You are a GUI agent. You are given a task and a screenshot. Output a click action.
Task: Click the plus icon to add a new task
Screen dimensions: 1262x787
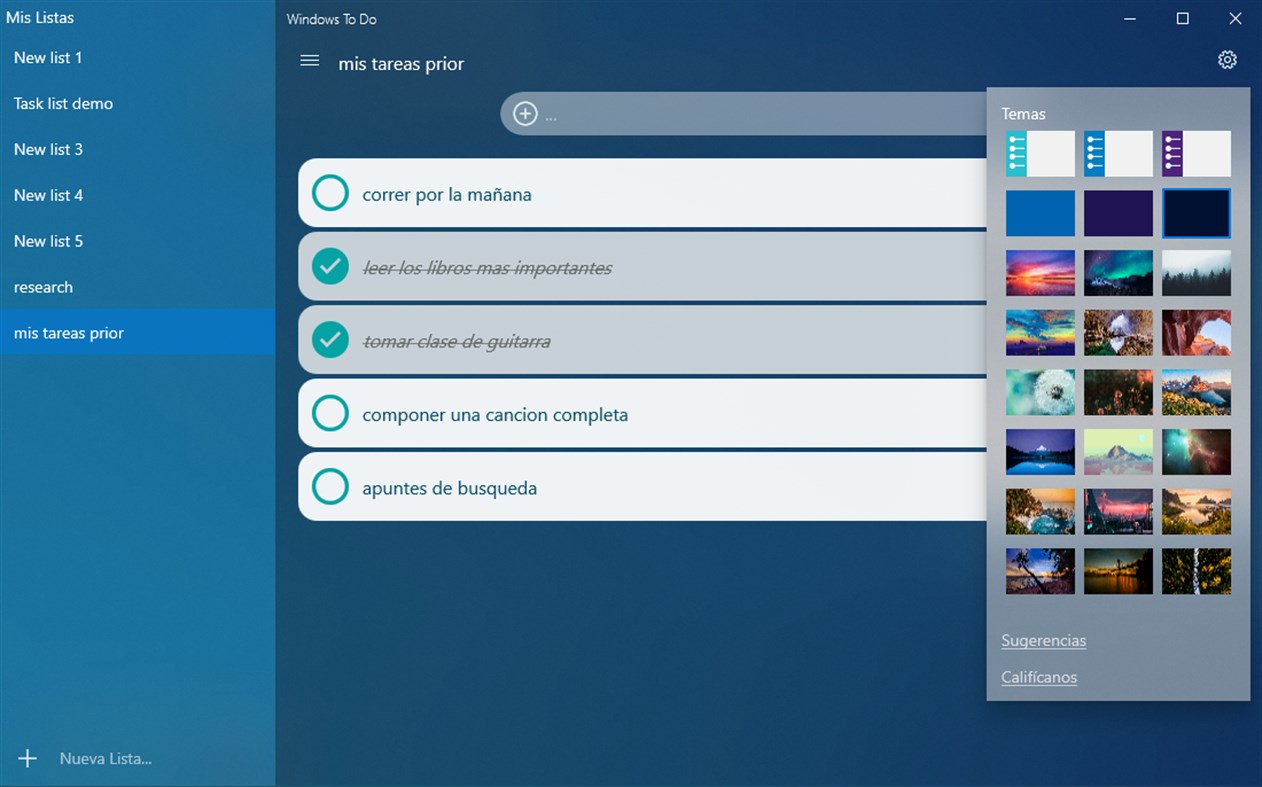[525, 113]
